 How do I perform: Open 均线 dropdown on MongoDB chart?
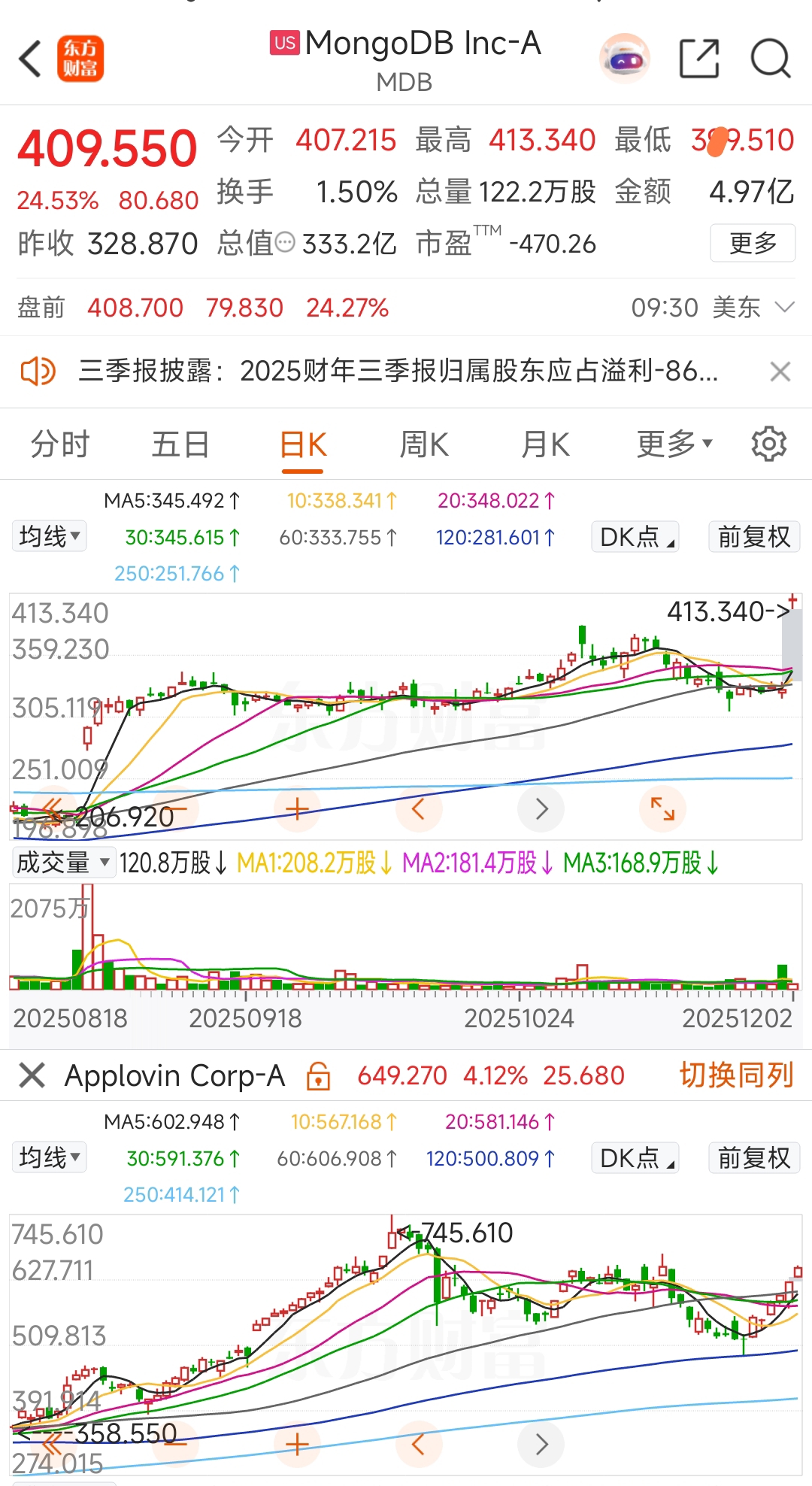pos(50,537)
